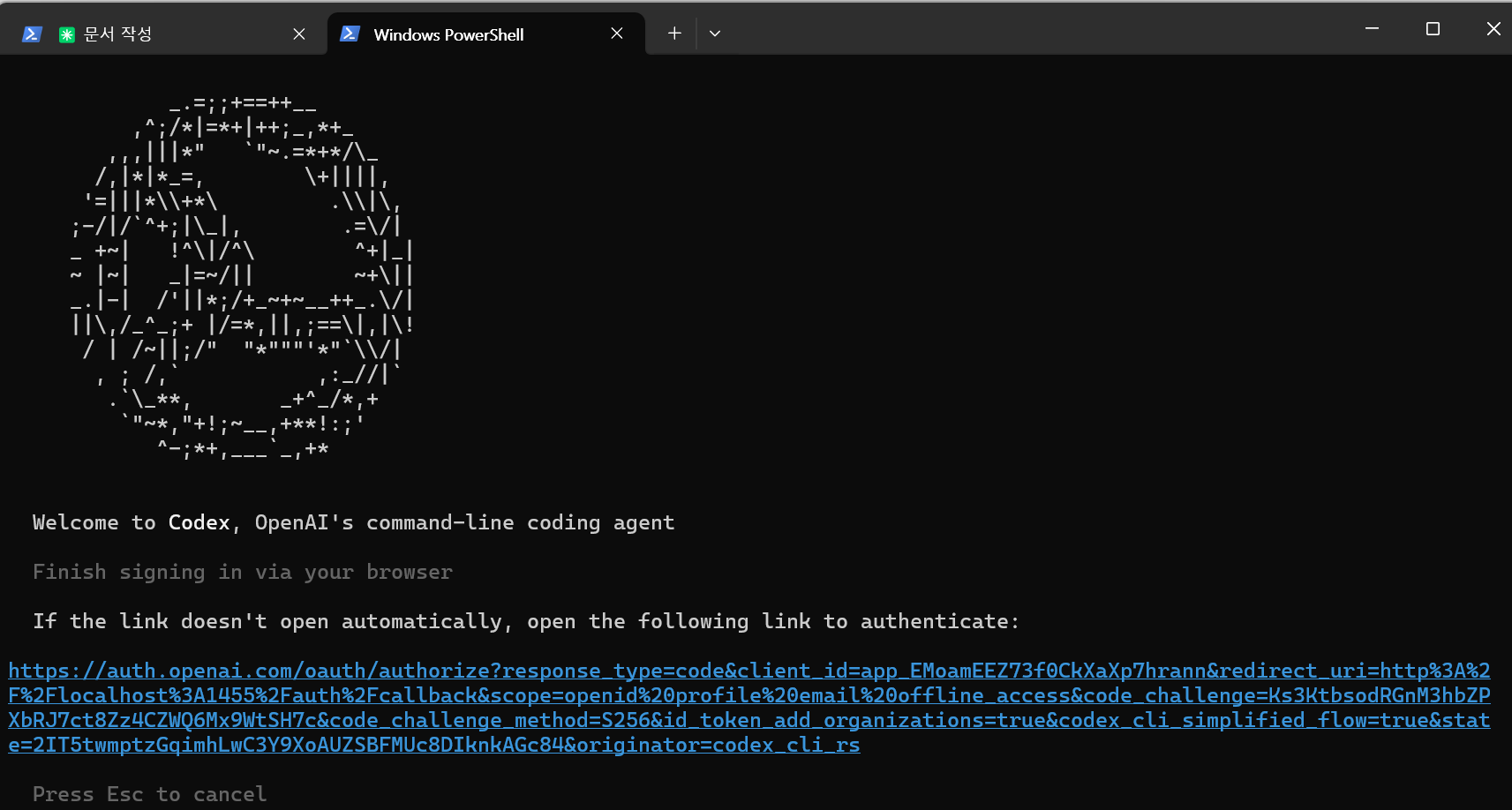
Task: Click 'Welcome to Codex' welcome line
Action: (x=353, y=522)
